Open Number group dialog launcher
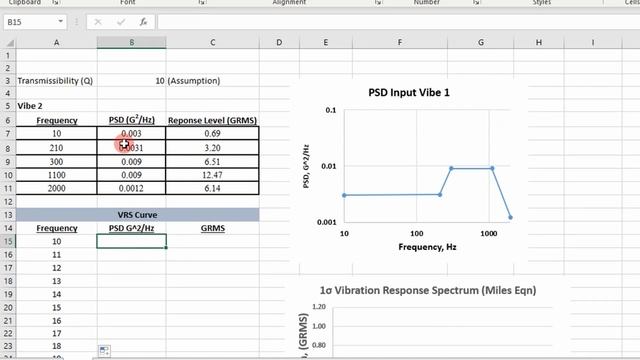 (x=476, y=2)
